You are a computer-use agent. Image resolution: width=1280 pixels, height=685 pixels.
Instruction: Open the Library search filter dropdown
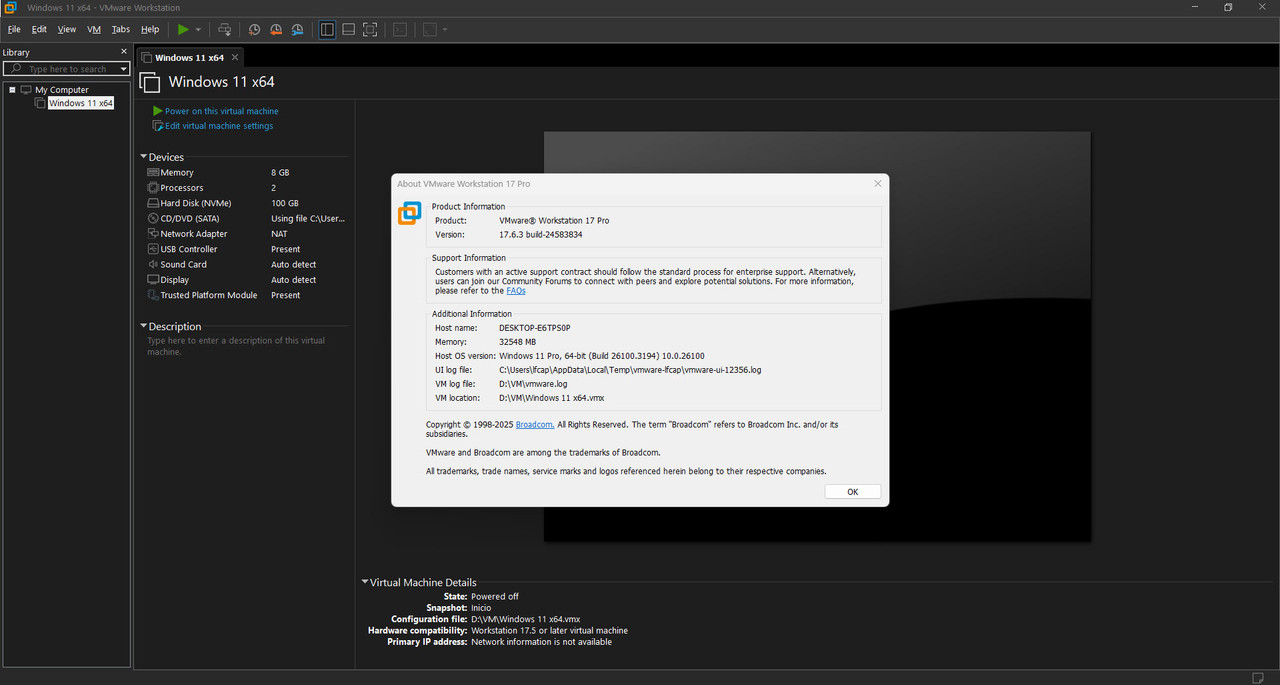[x=124, y=69]
